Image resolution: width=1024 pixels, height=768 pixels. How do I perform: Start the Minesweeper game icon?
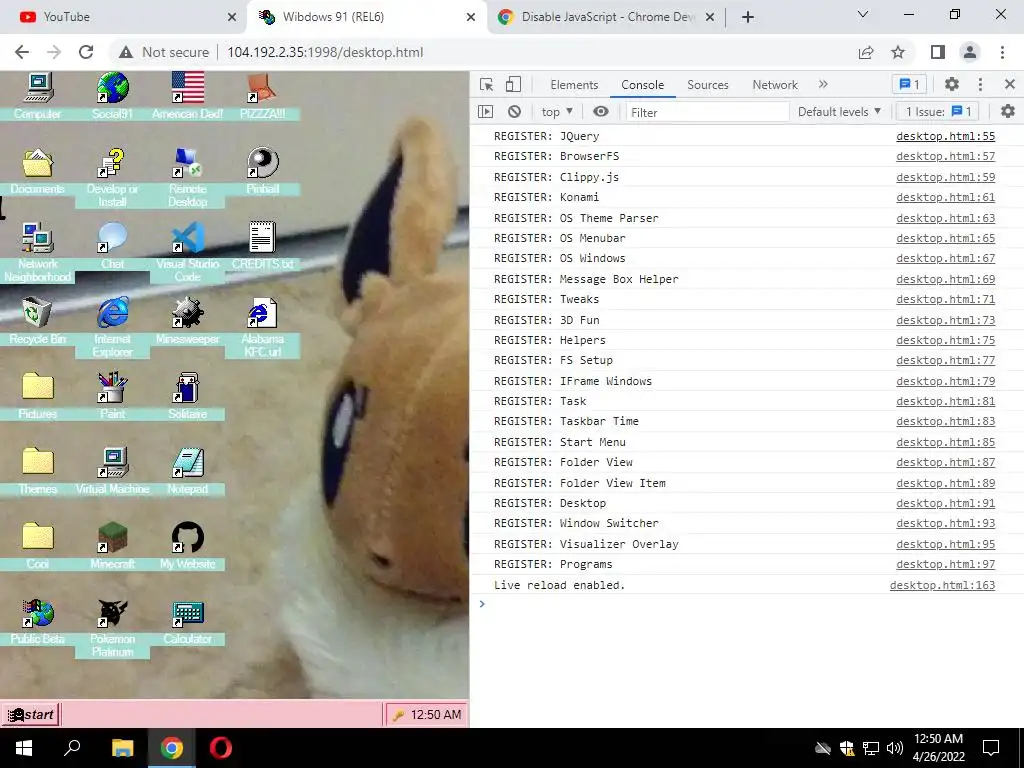tap(187, 313)
